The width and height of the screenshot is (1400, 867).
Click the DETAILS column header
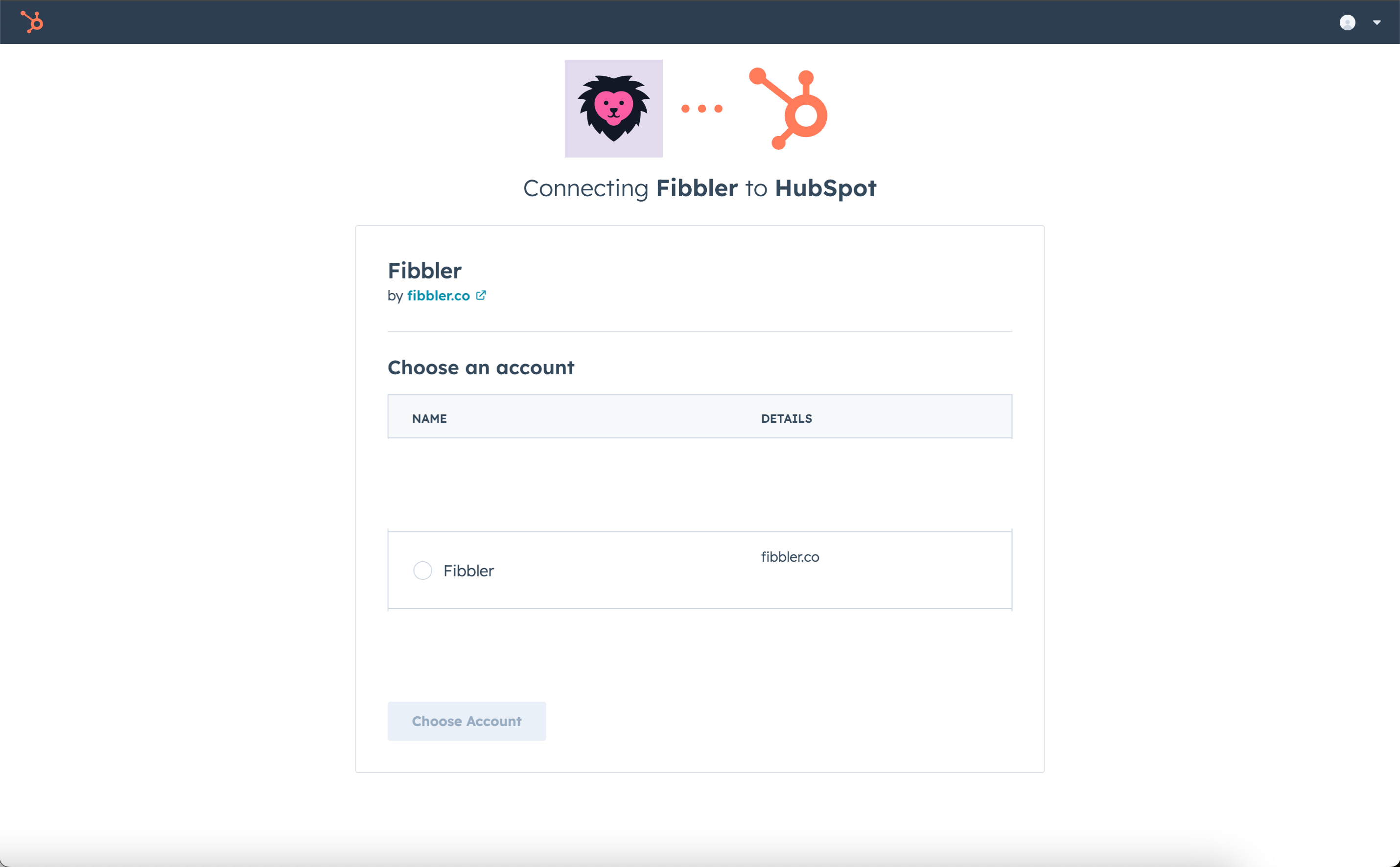(786, 418)
